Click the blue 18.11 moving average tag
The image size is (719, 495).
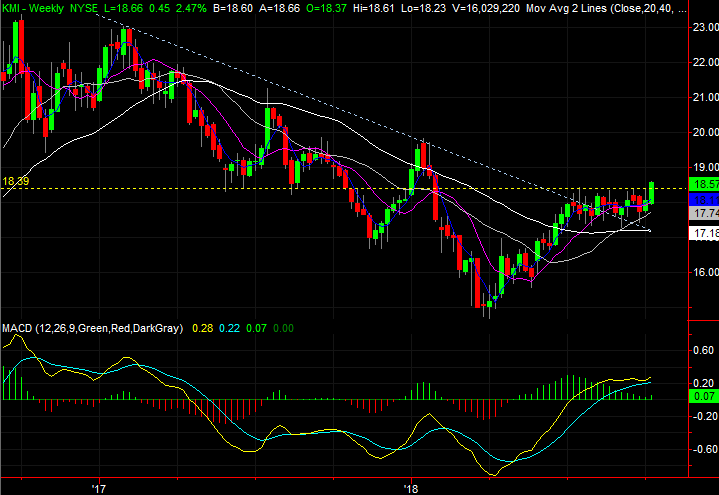click(x=704, y=200)
